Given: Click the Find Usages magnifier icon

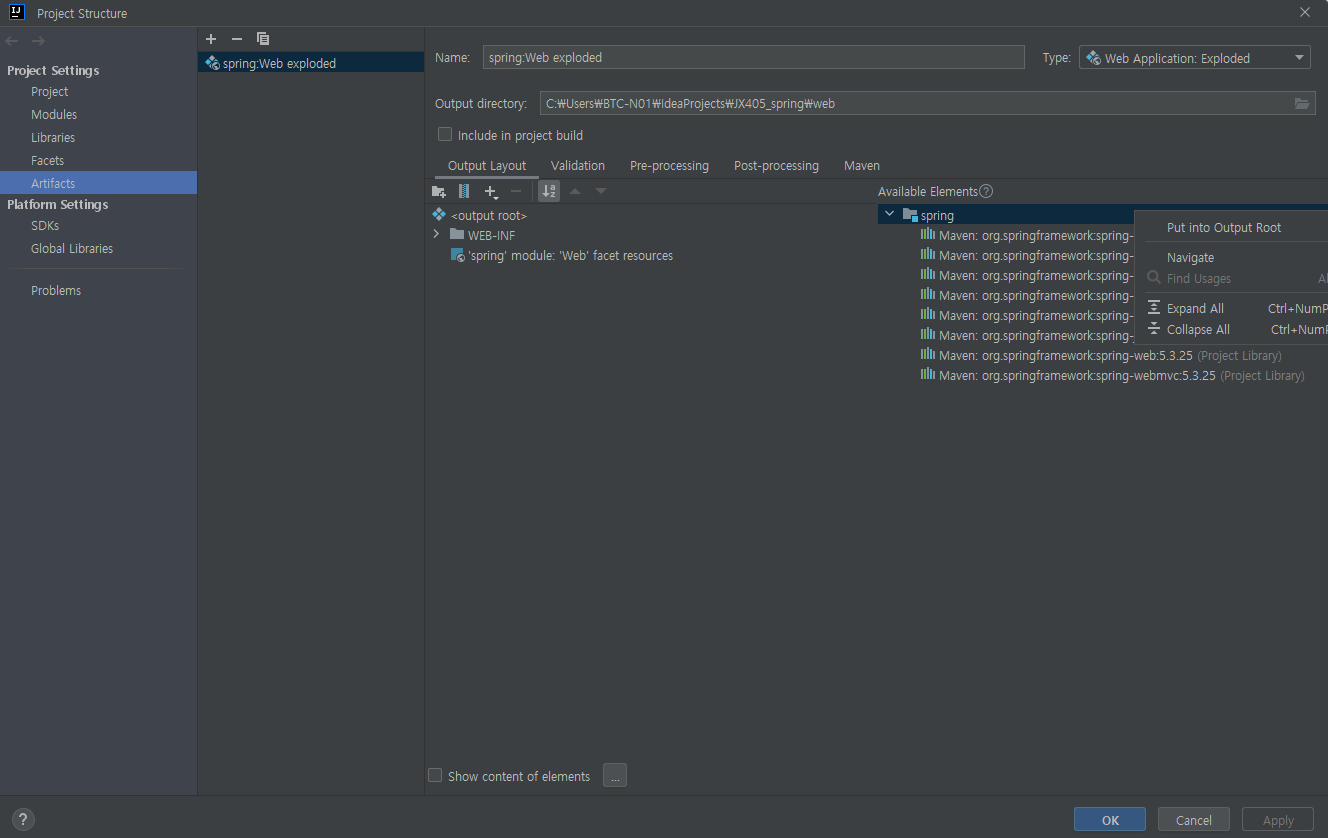Looking at the screenshot, I should [1154, 278].
